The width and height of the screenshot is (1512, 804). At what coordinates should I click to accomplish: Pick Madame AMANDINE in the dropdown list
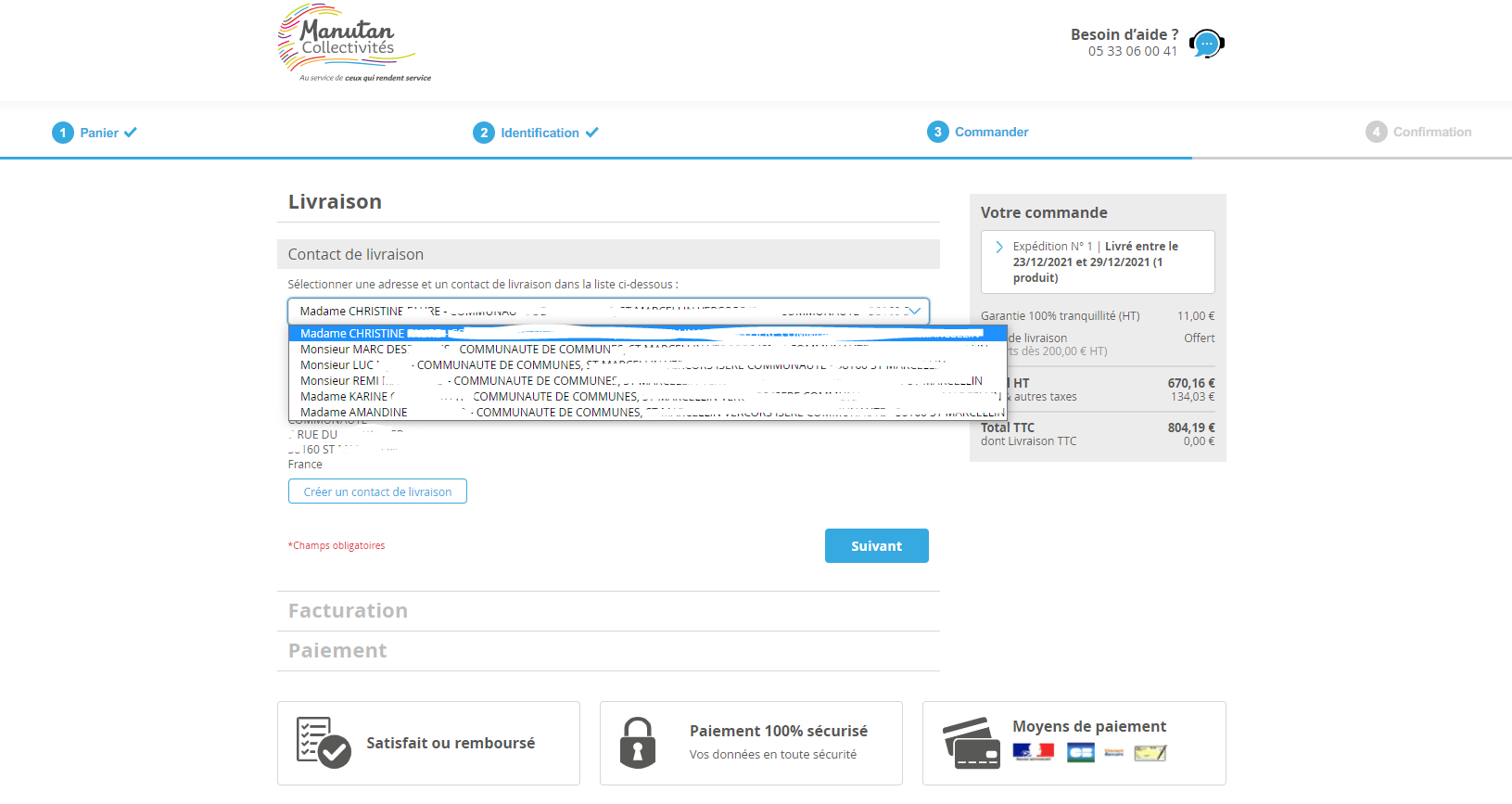[x=354, y=413]
